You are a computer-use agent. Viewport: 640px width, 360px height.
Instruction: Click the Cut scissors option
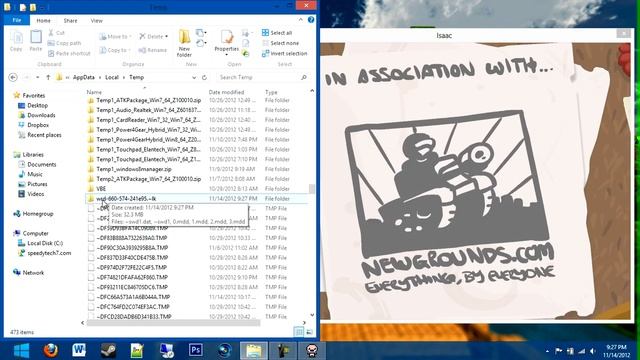pyautogui.click(x=56, y=33)
